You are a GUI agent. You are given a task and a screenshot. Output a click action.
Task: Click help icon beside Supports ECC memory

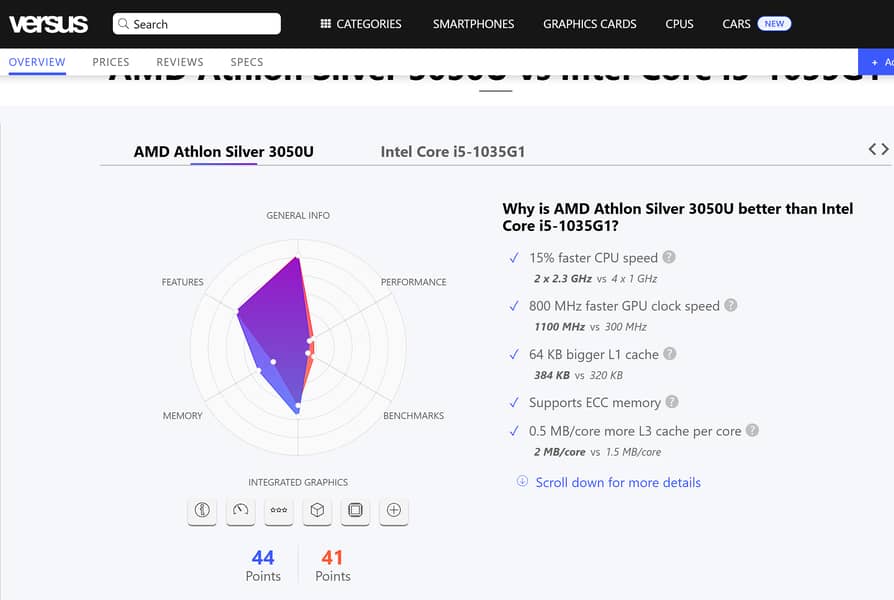click(672, 402)
